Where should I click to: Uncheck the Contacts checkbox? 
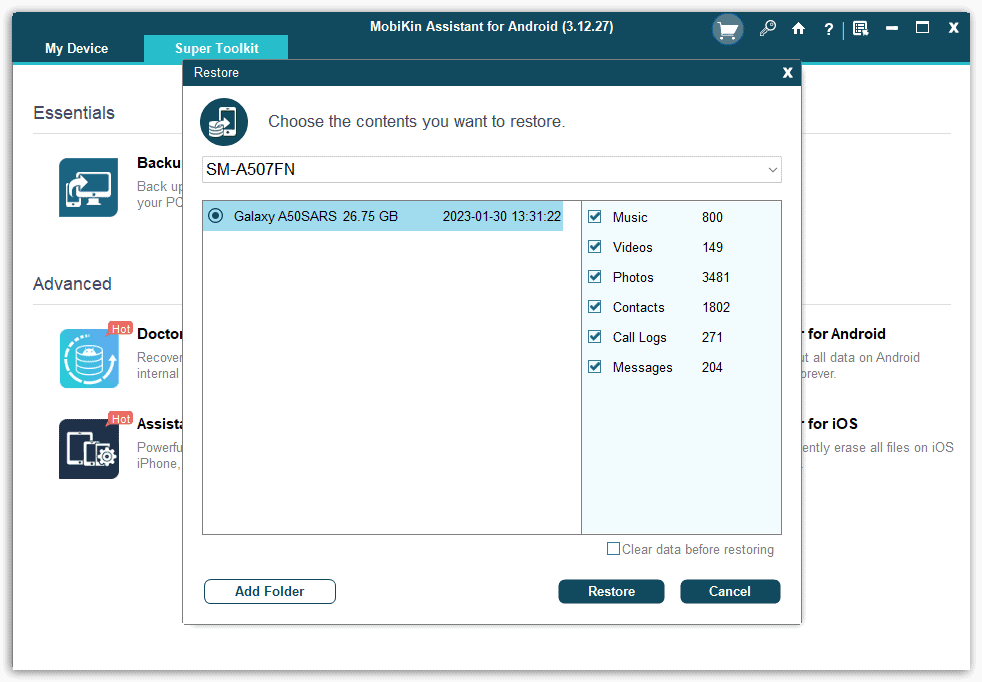[x=595, y=307]
